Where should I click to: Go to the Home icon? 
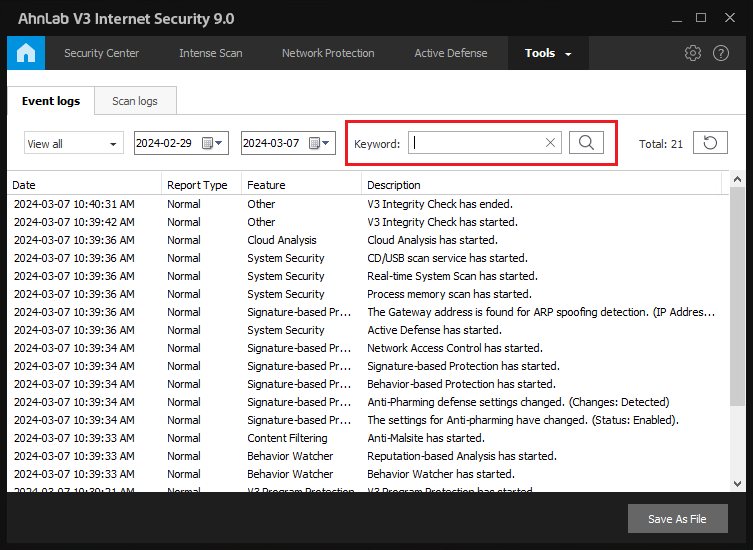pos(26,53)
